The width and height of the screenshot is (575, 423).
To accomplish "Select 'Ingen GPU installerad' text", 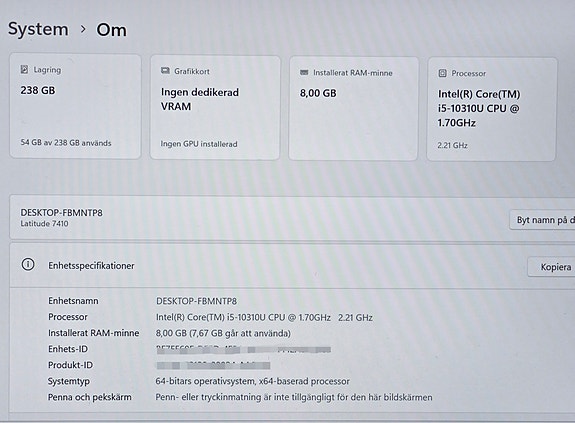I will pyautogui.click(x=199, y=144).
